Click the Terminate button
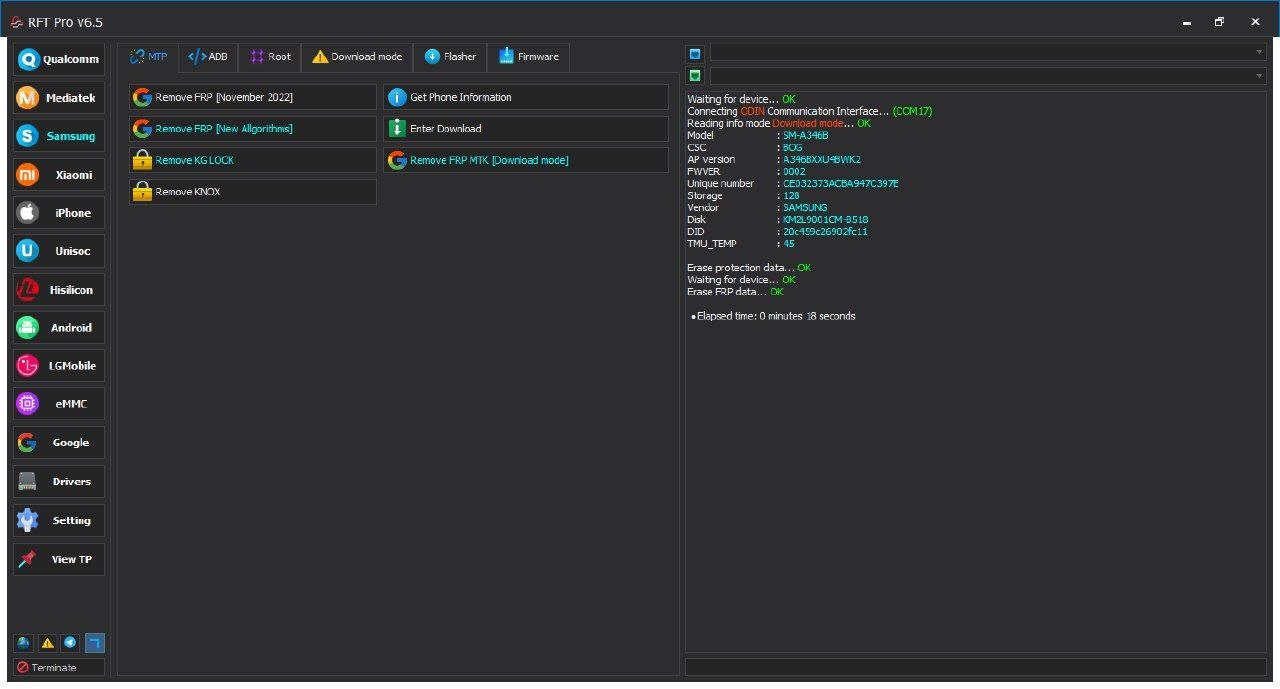The image size is (1280, 689). [x=59, y=667]
